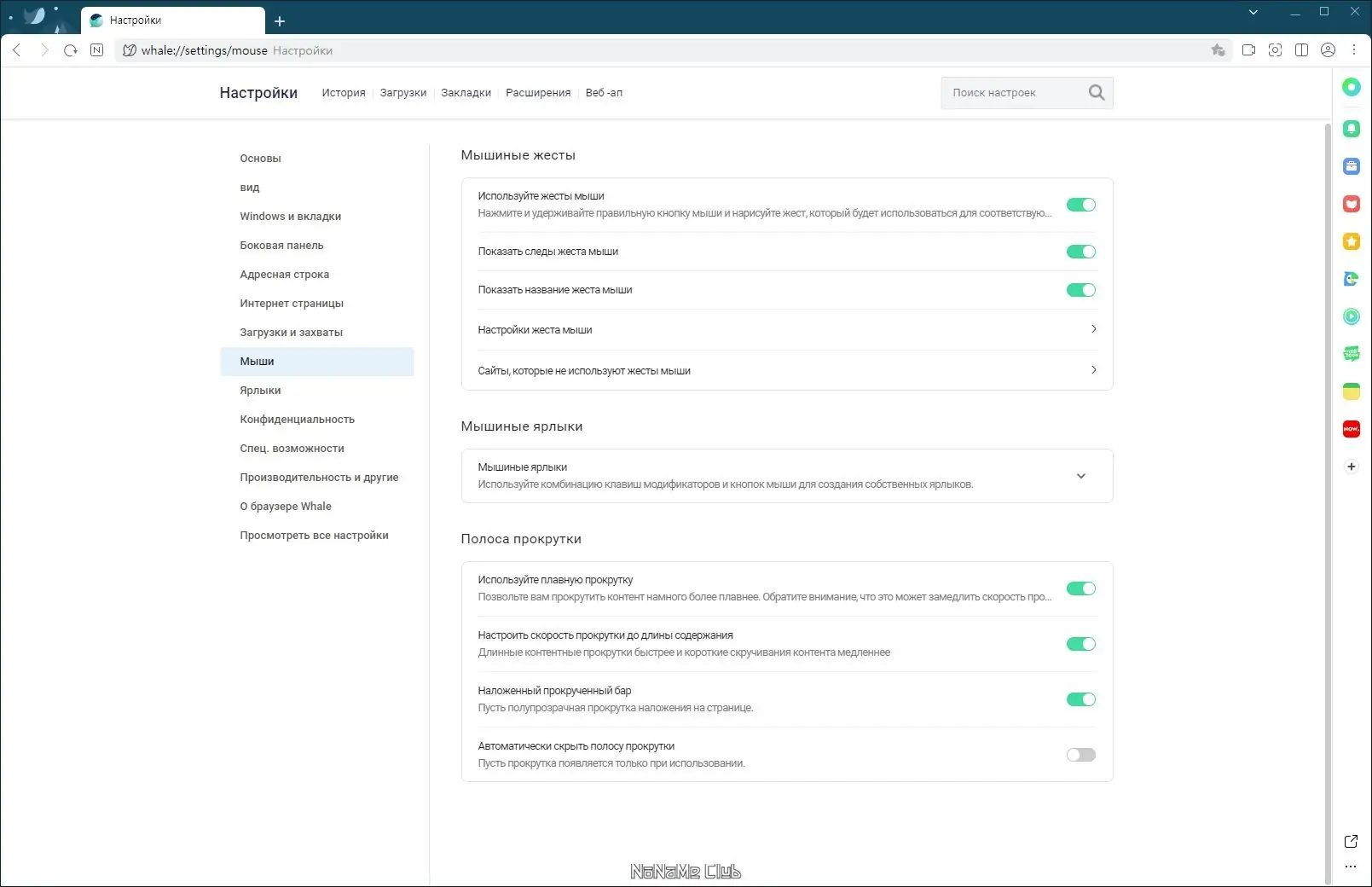The width and height of the screenshot is (1372, 887).
Task: Open 'Настройки жеста мыши' arrow
Action: pyautogui.click(x=1093, y=329)
